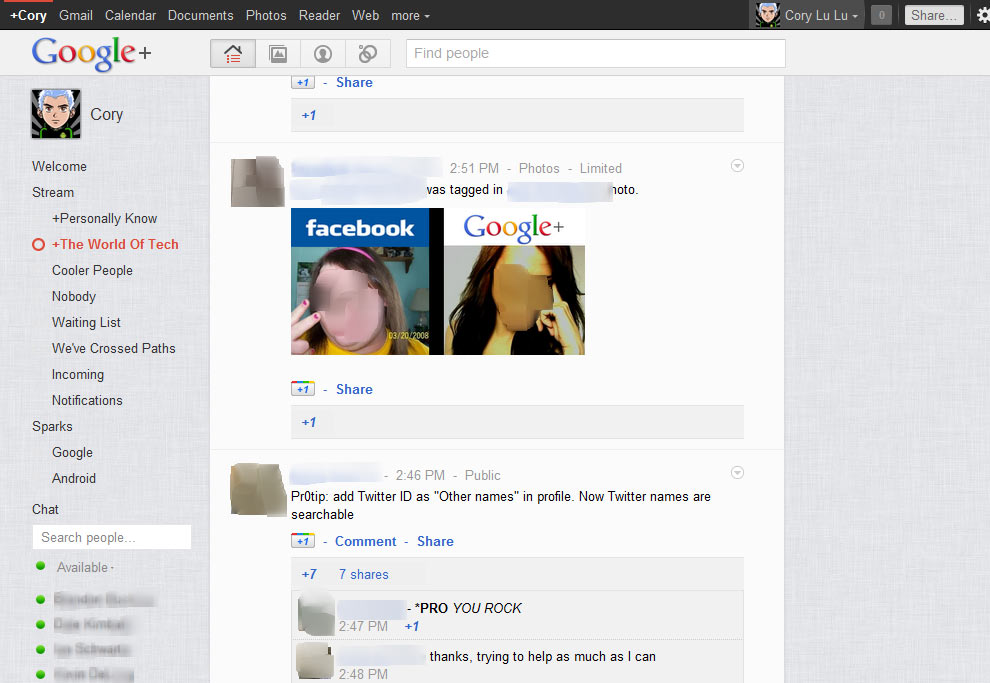The height and width of the screenshot is (683, 990).
Task: Open the notifications counter in the top bar
Action: click(880, 15)
